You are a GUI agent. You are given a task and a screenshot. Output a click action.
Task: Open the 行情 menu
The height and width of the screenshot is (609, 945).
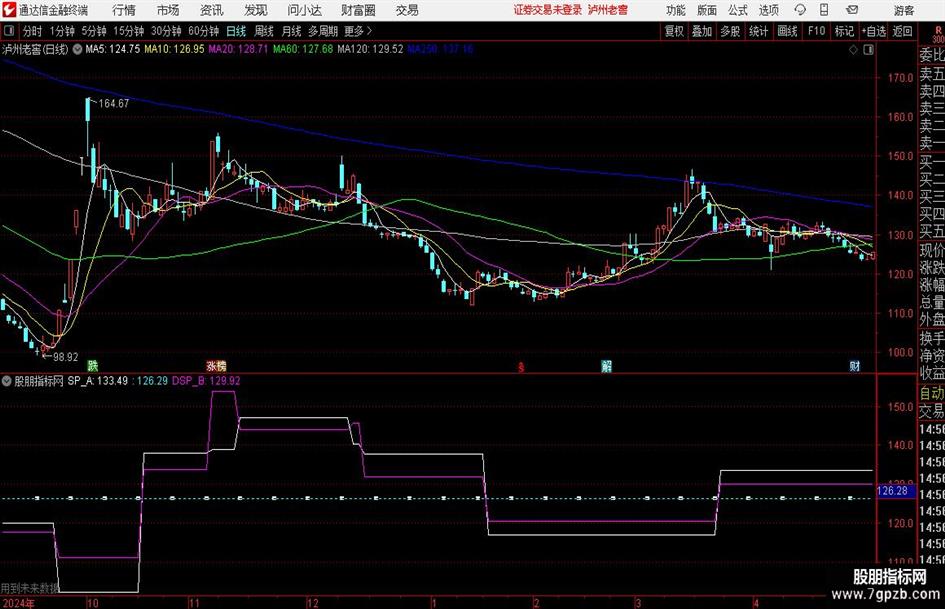[x=124, y=10]
